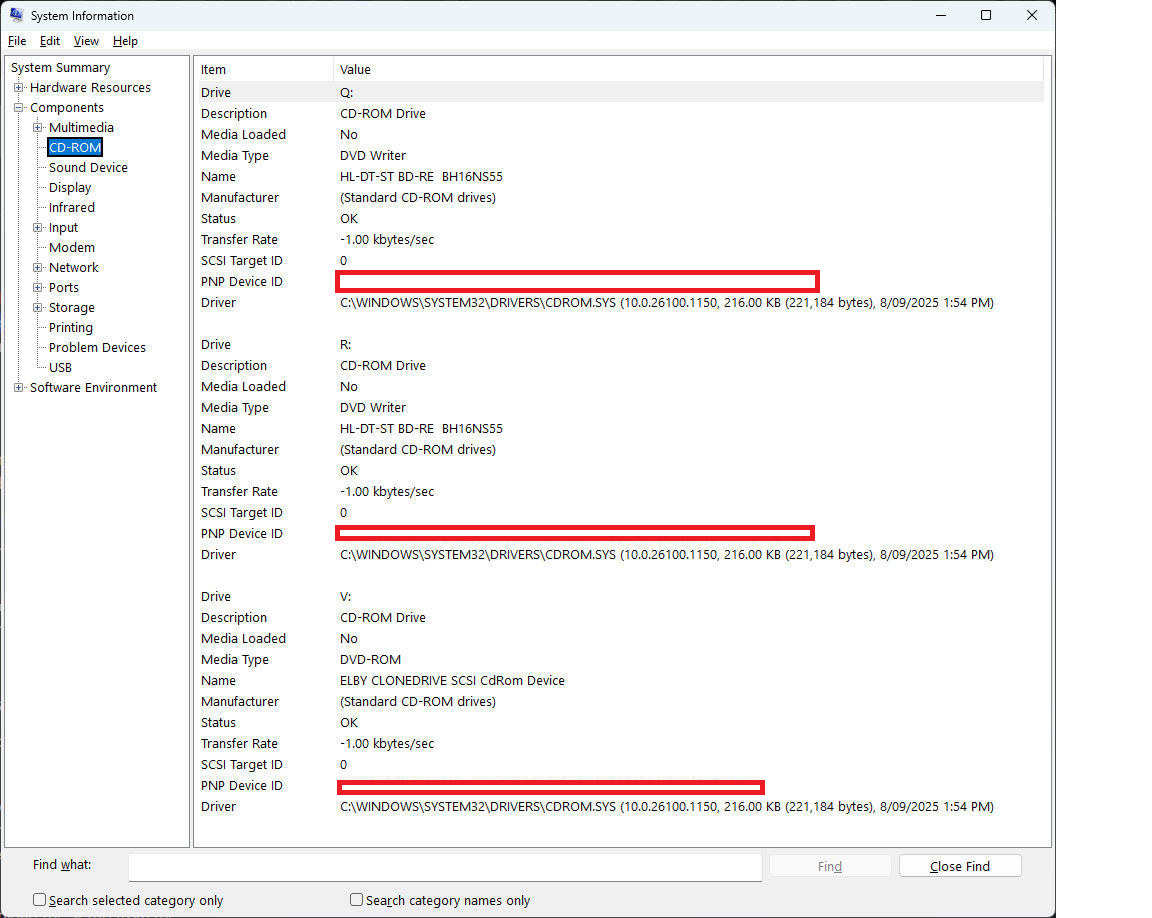Open the Edit menu
This screenshot has width=1152, height=918.
[50, 41]
